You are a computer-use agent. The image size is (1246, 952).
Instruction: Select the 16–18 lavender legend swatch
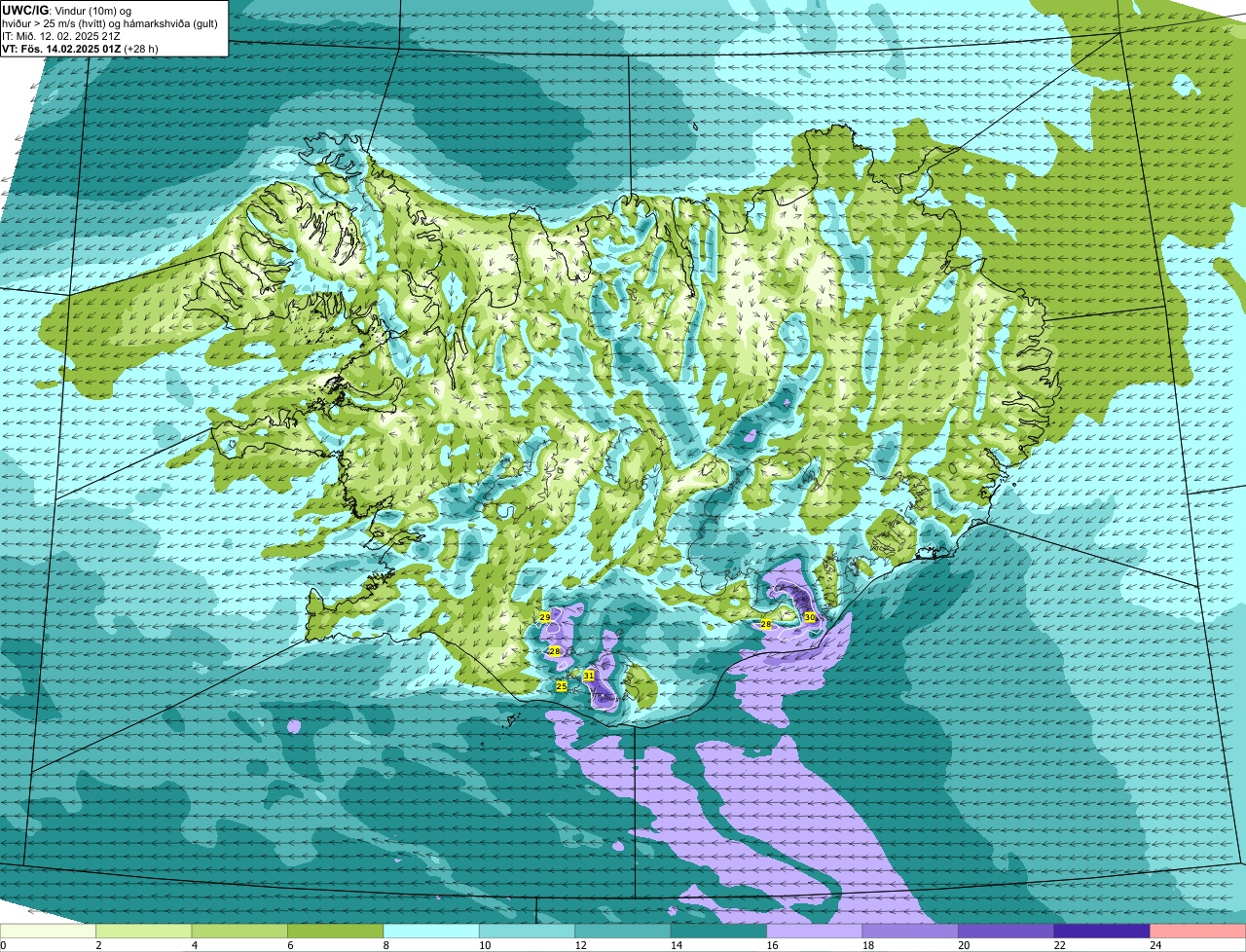815,931
